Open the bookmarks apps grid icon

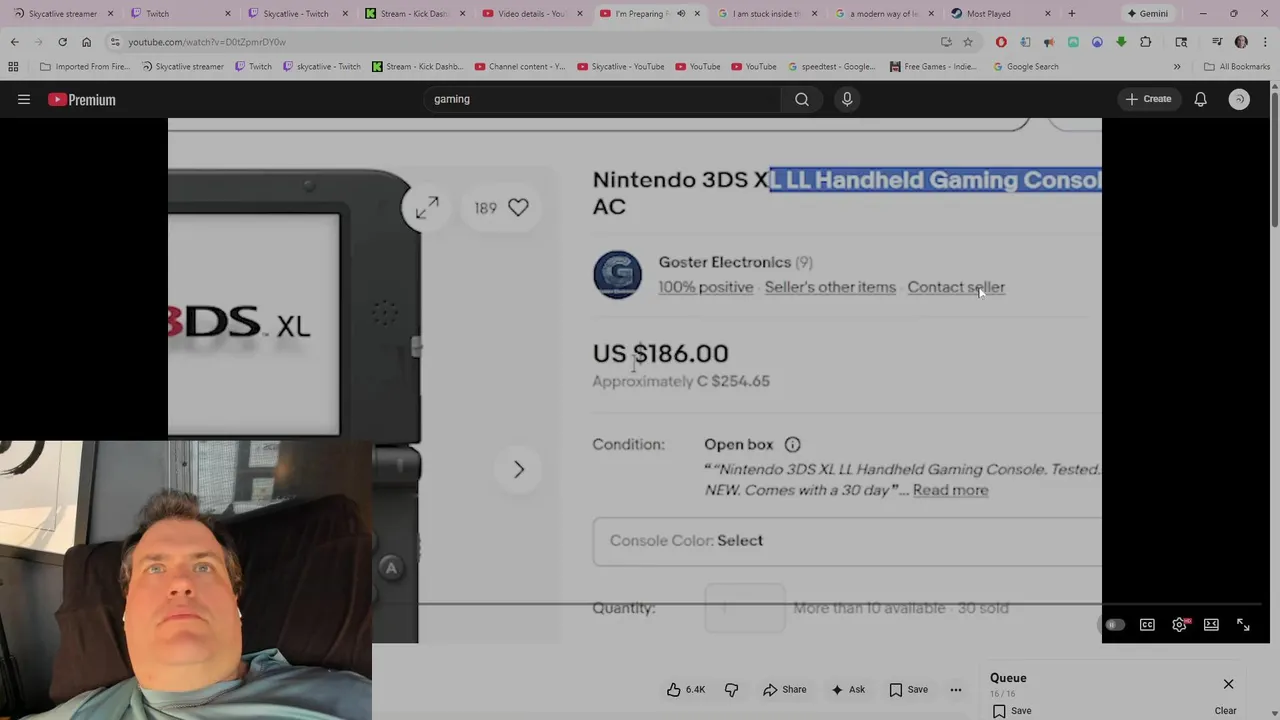tap(13, 67)
